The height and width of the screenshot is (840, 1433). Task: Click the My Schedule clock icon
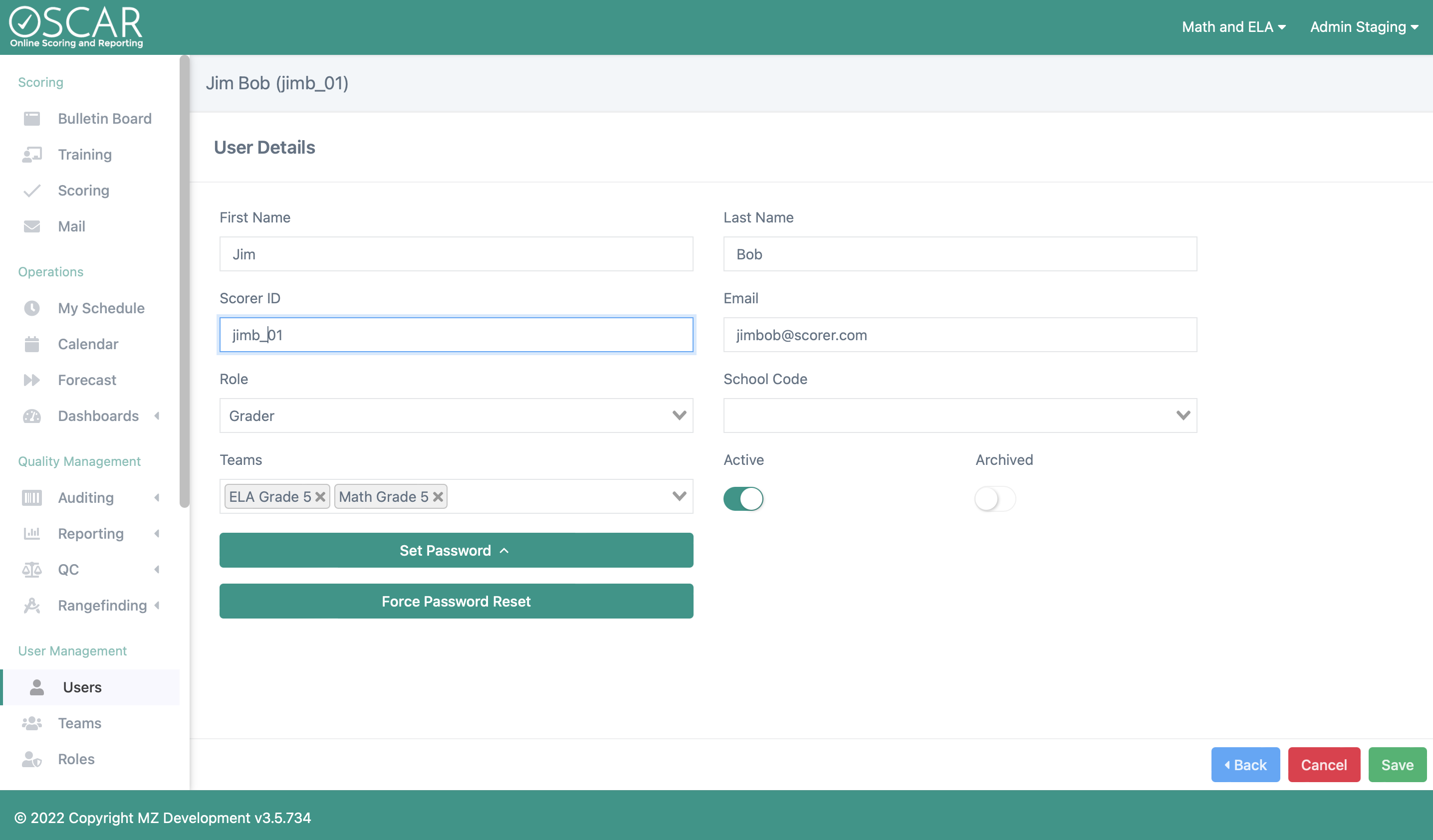coord(32,308)
